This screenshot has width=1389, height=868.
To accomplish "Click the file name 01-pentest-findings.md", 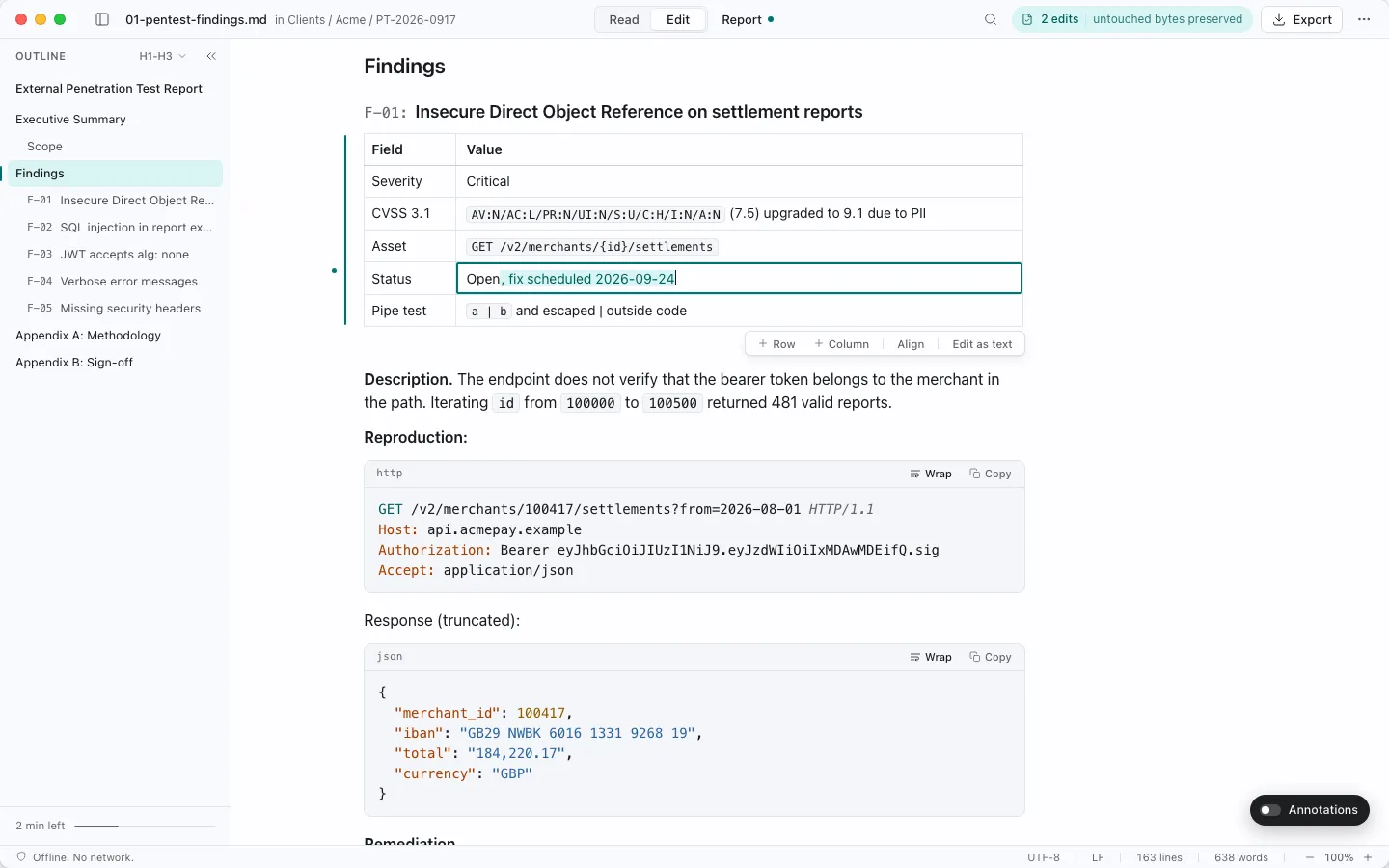I will click(196, 19).
